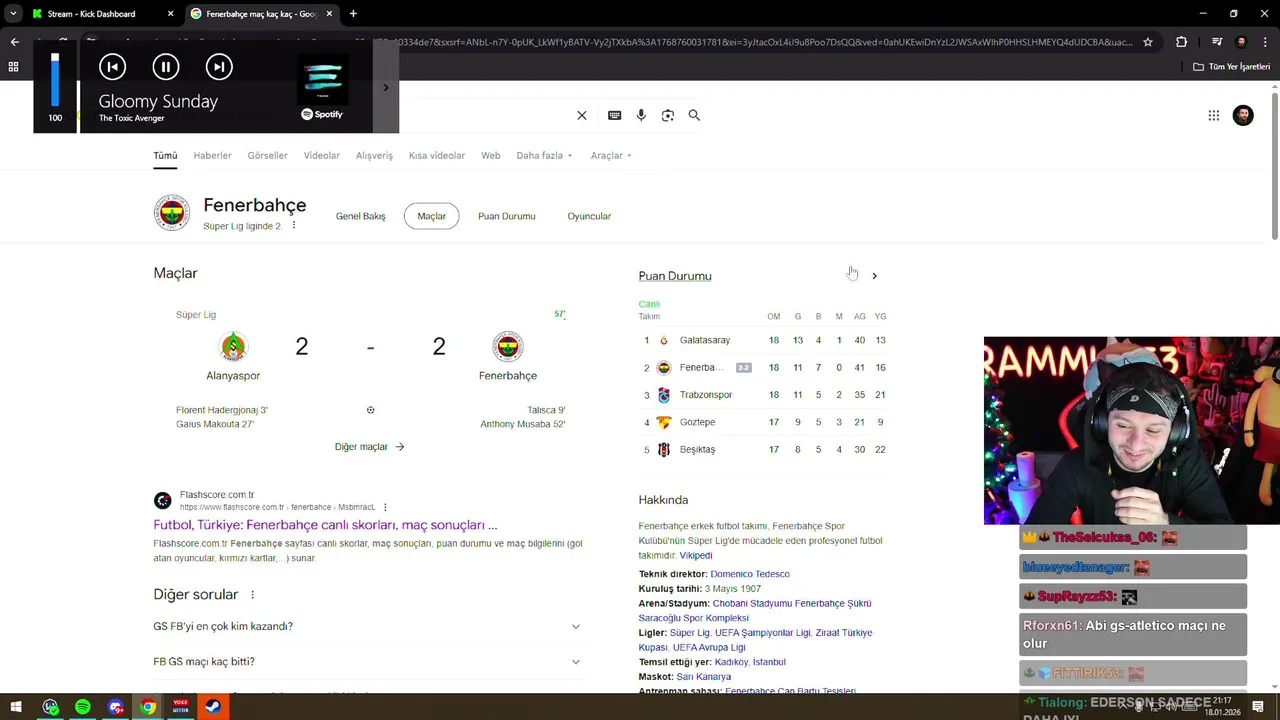
Task: Open the on-screen keyboard input tool
Action: (x=615, y=115)
